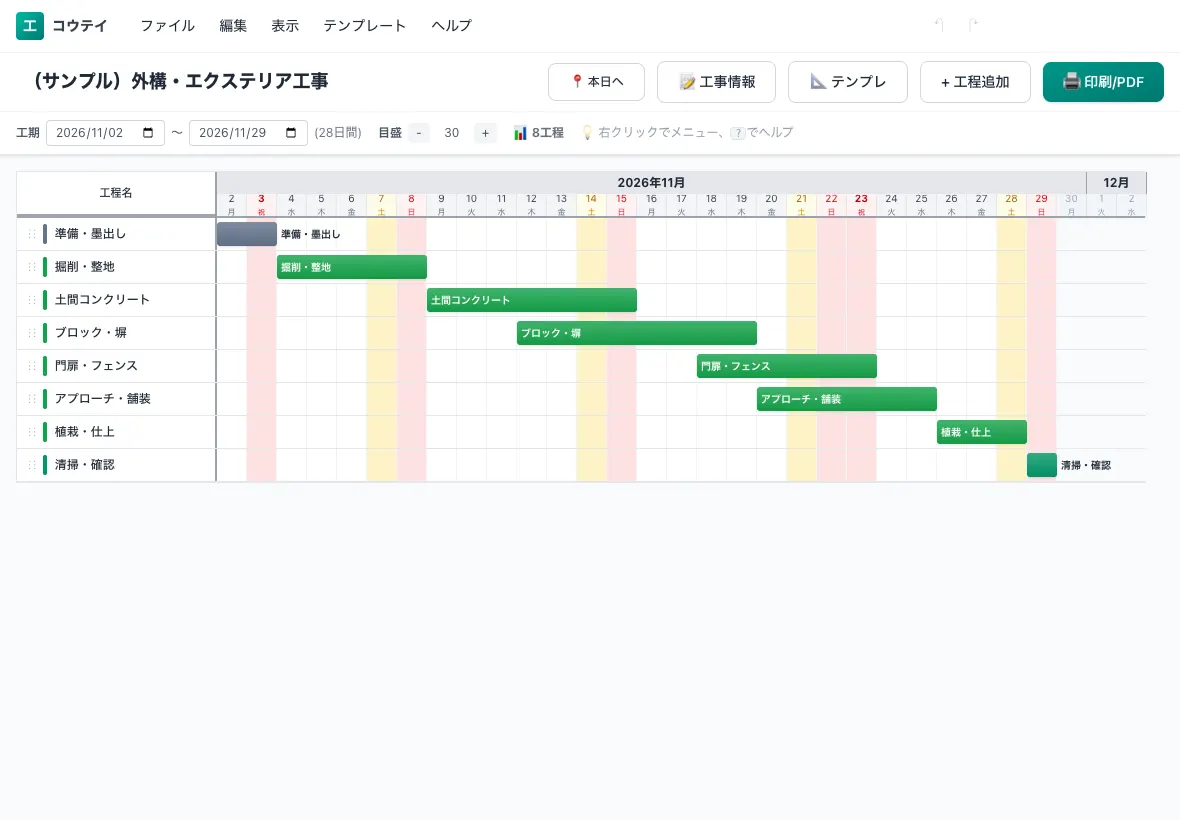Screen dimensions: 1180x820
Task: Open calendar picker for start date
Action: click(x=148, y=132)
